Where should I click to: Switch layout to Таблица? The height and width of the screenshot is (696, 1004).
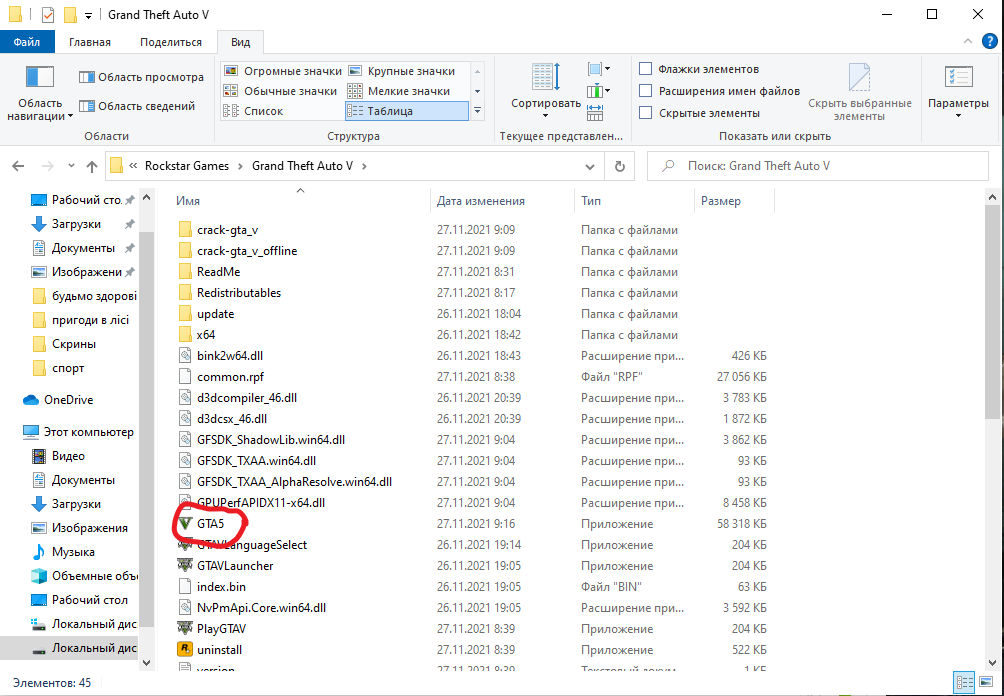(x=407, y=111)
